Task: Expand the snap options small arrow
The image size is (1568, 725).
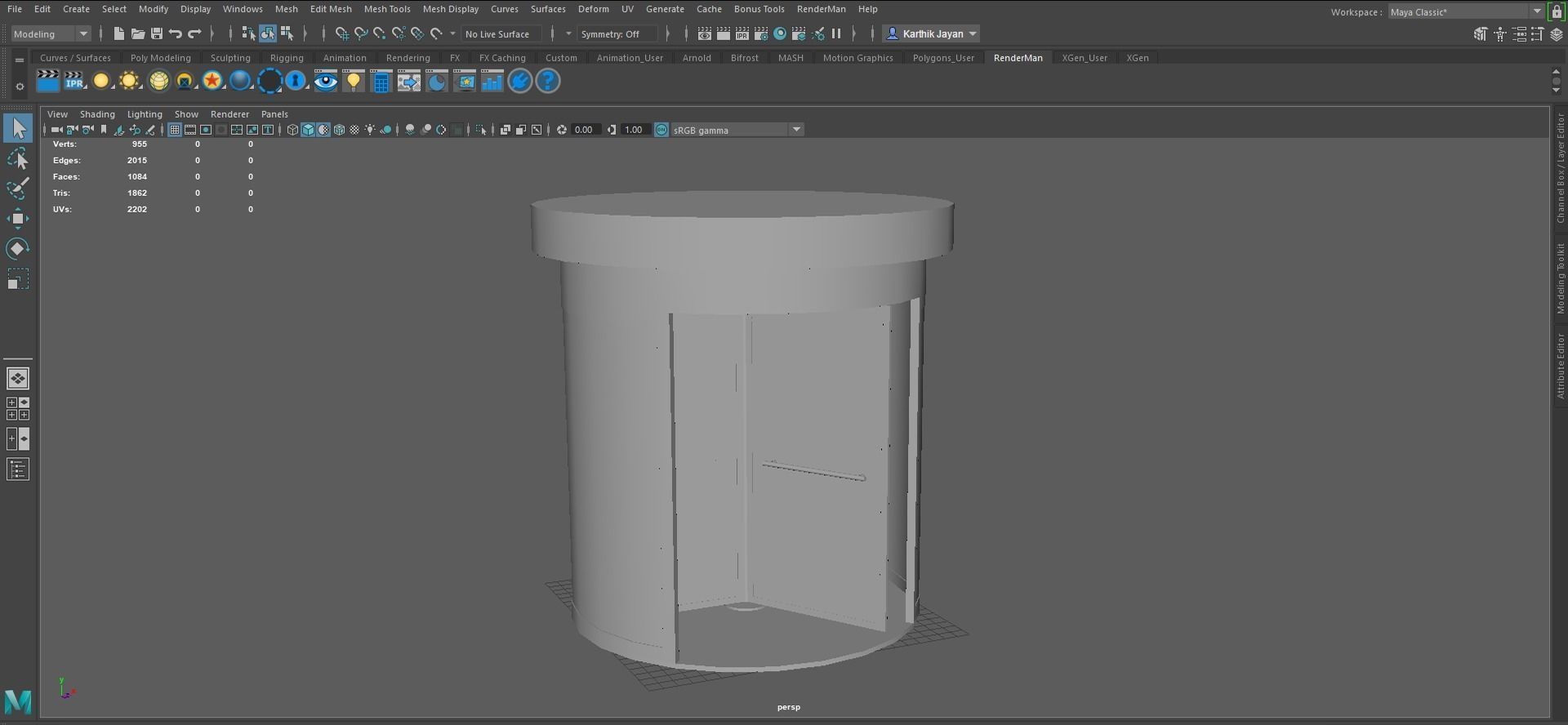Action: [x=452, y=33]
